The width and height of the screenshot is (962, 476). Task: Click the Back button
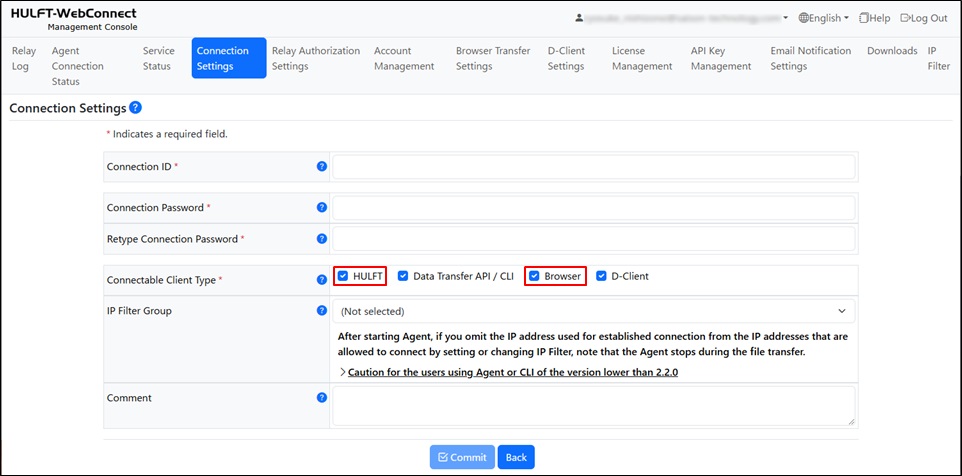click(x=516, y=457)
